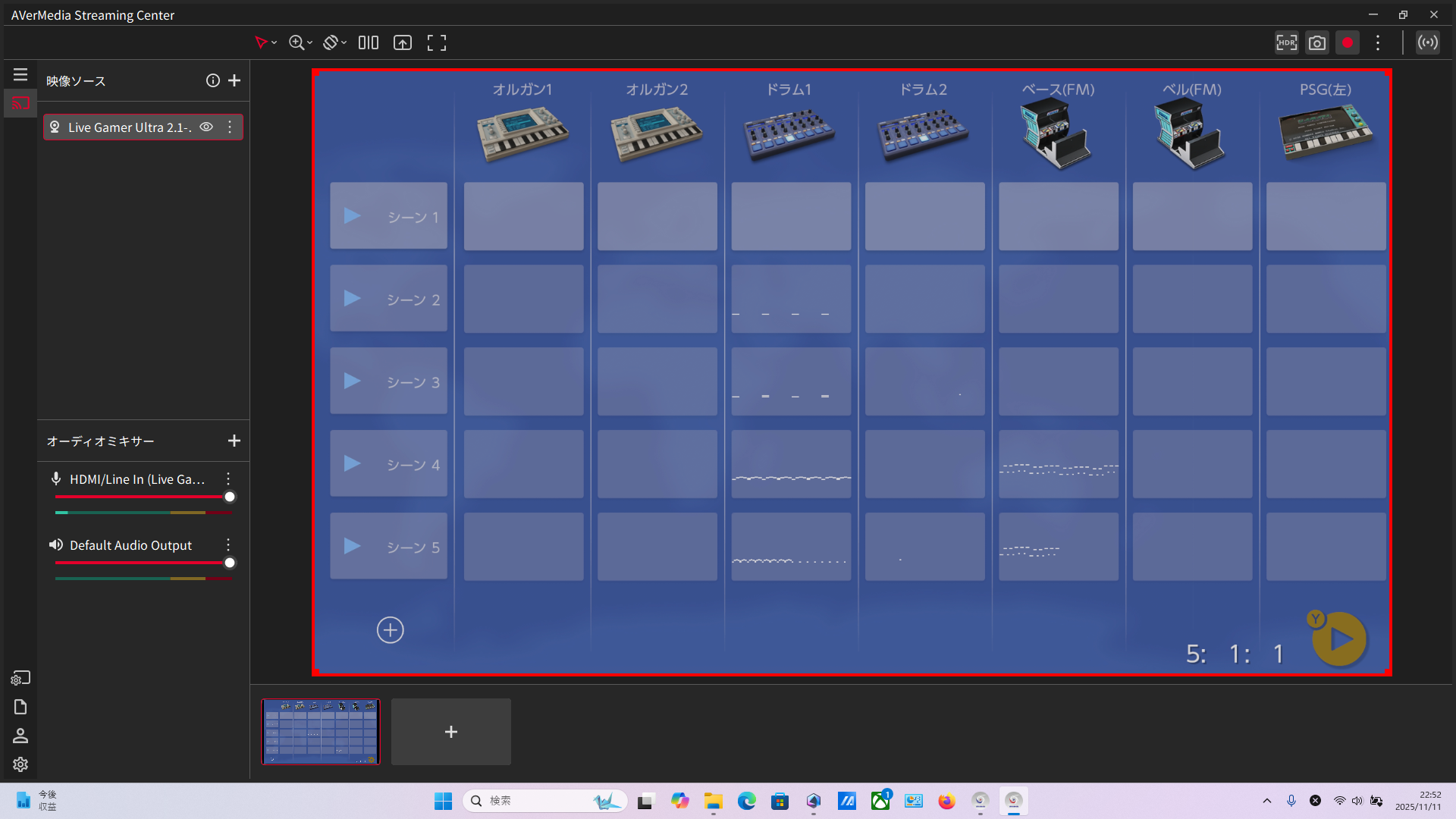
Task: Open the rotate tool dropdown
Action: pyautogui.click(x=344, y=43)
